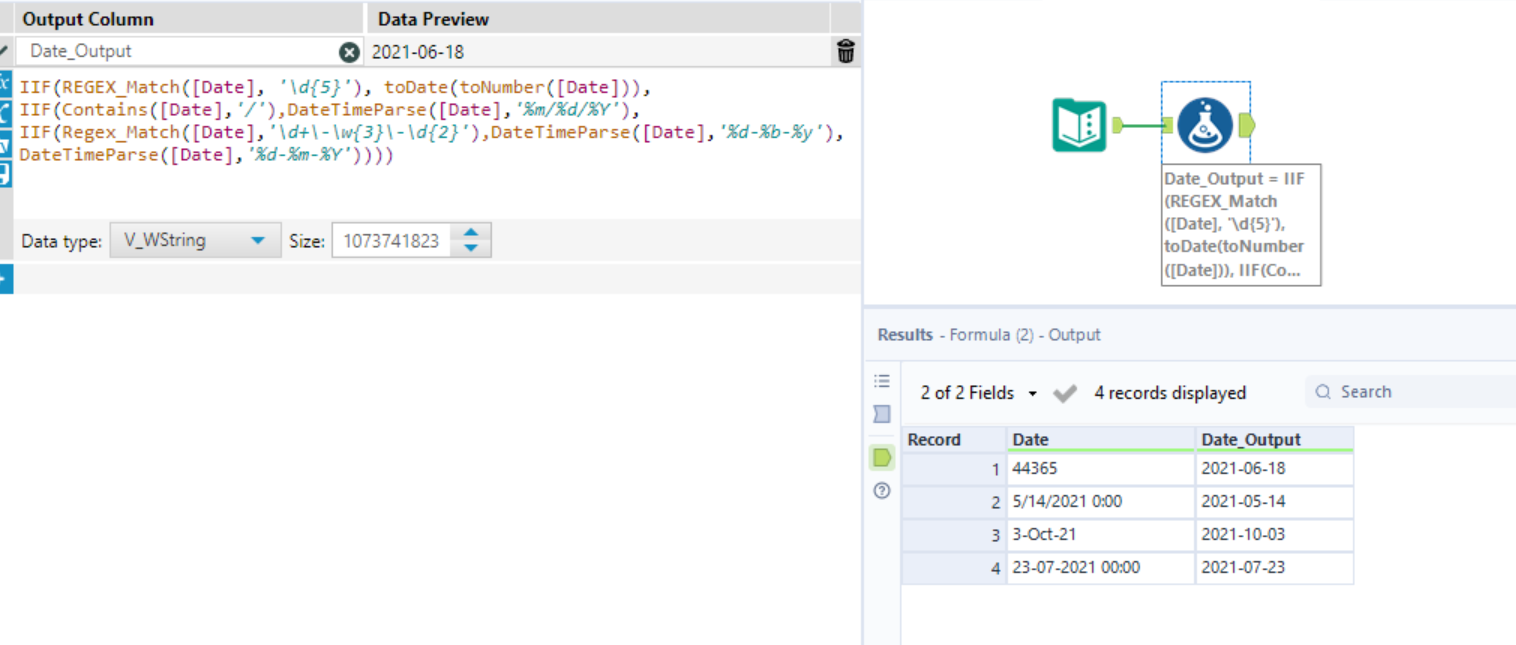Click the field selection checkmark near Fields count
The height and width of the screenshot is (645, 1516).
pos(1065,393)
